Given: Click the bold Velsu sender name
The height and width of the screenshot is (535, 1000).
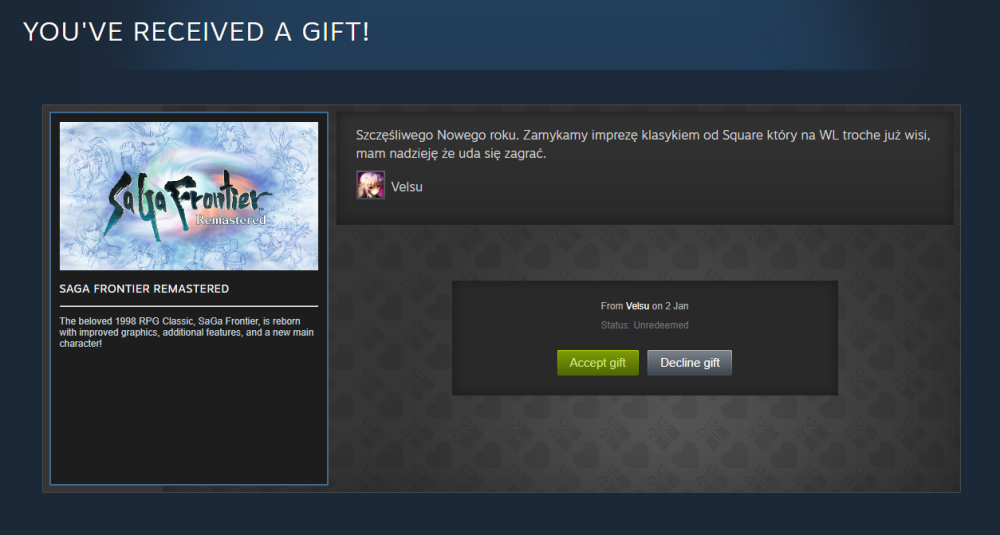Looking at the screenshot, I should [x=637, y=306].
